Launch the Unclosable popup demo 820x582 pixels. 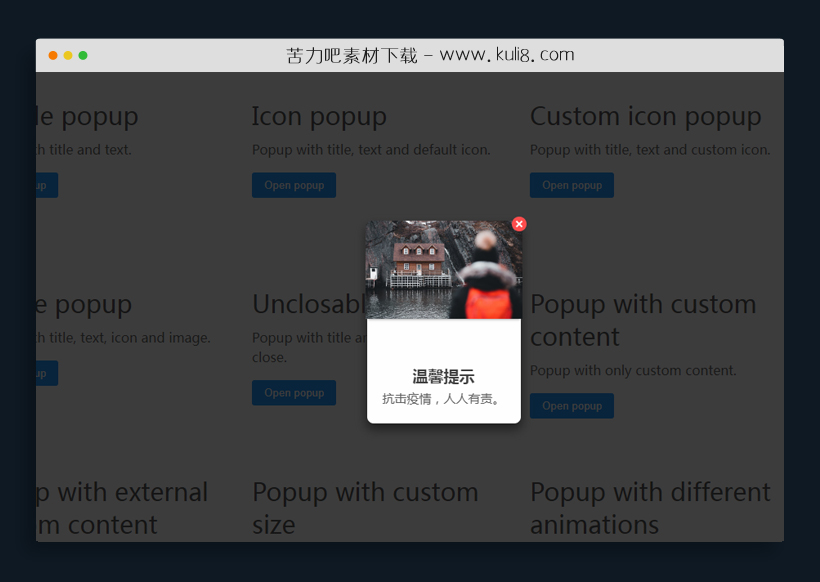293,392
